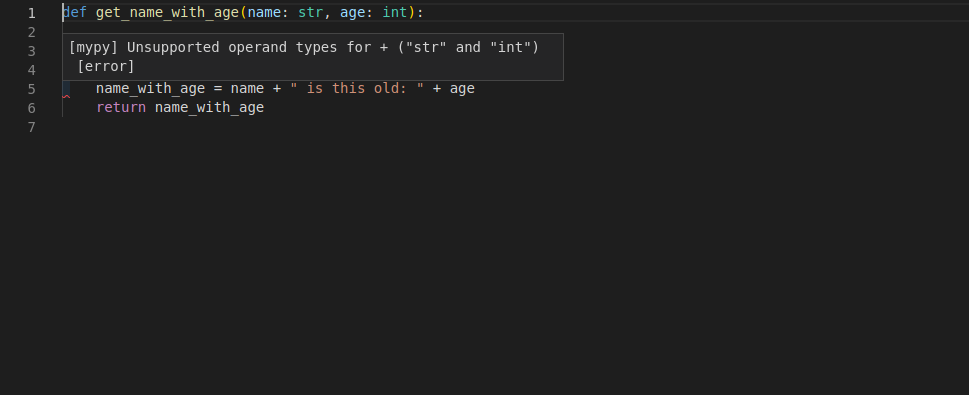Click the age parameter in function signature
969x395 pixels.
(352, 12)
